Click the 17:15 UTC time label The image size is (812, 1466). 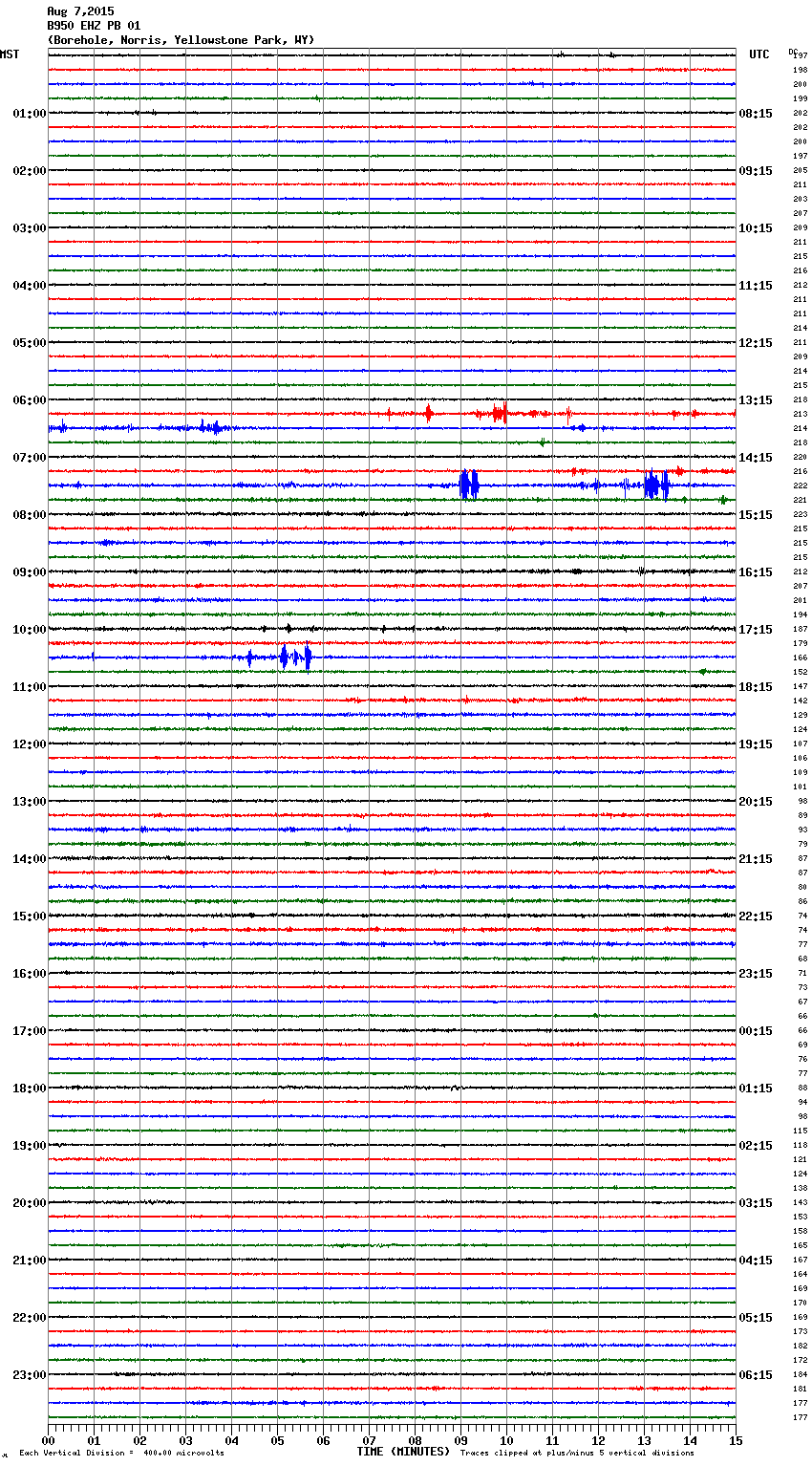(756, 630)
